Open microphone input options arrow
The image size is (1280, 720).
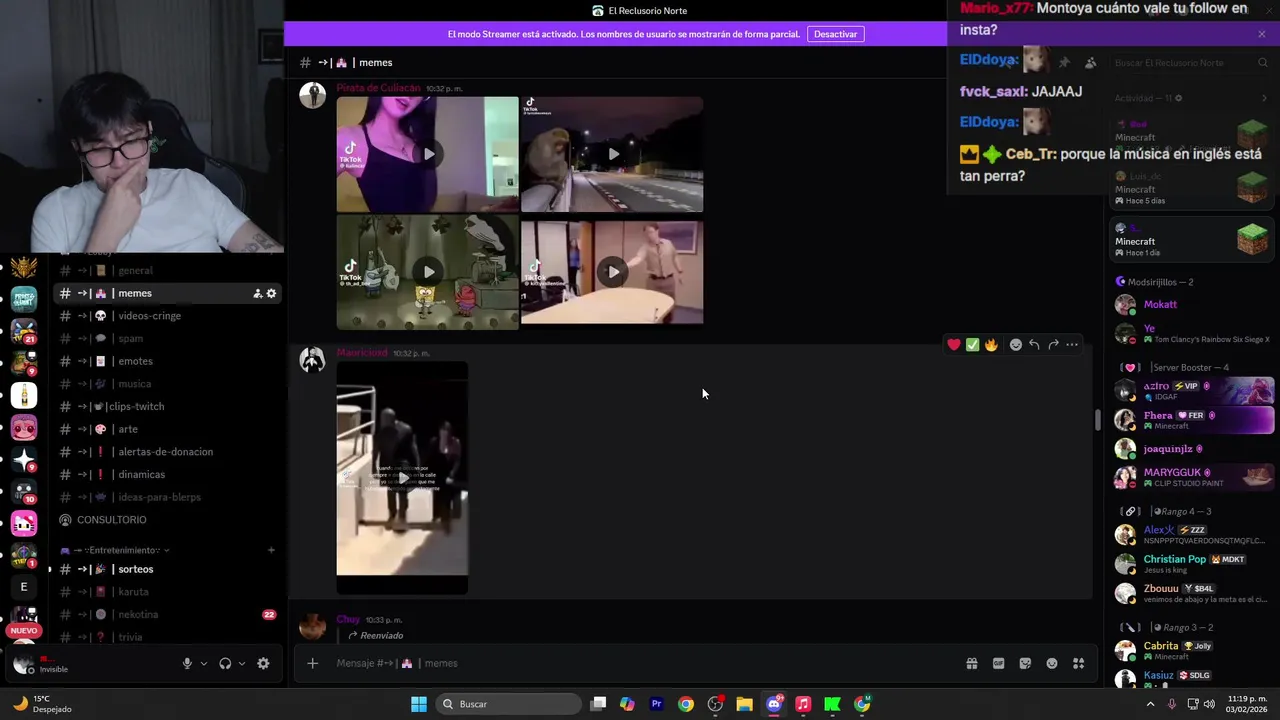click(204, 663)
